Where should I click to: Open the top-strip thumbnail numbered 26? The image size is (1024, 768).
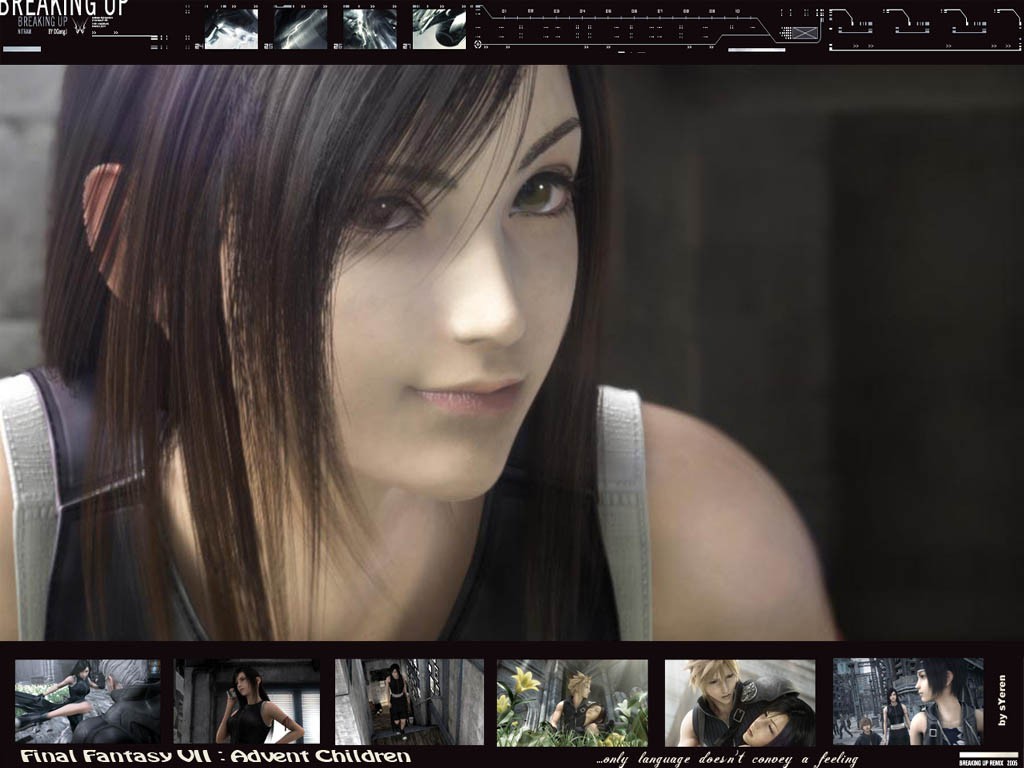pyautogui.click(x=370, y=29)
